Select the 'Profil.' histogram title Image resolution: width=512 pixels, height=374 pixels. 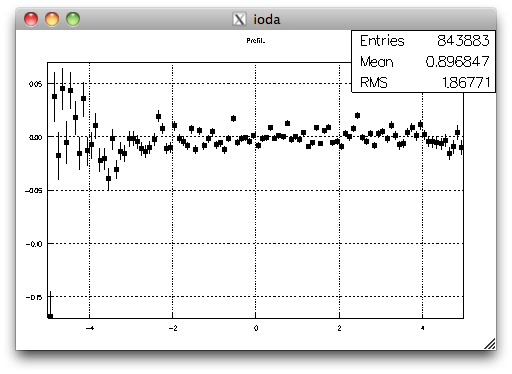click(x=256, y=41)
